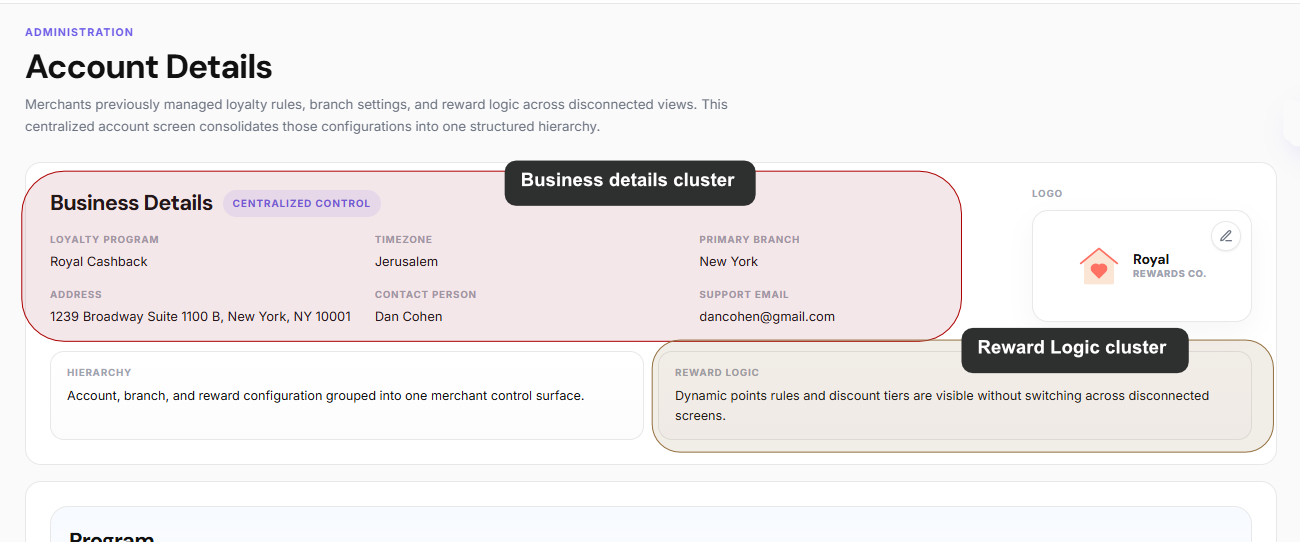1300x542 pixels.
Task: Click the 'Logo' label above logo card
Action: point(1047,193)
